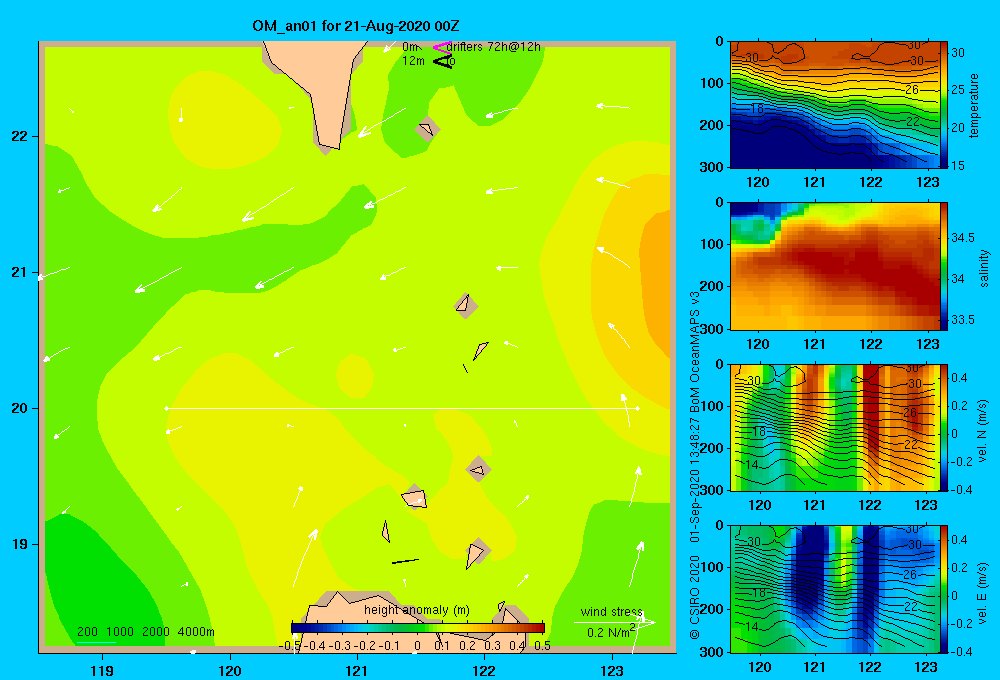
Task: Click the 'temperature' axis label
Action: [x=974, y=105]
